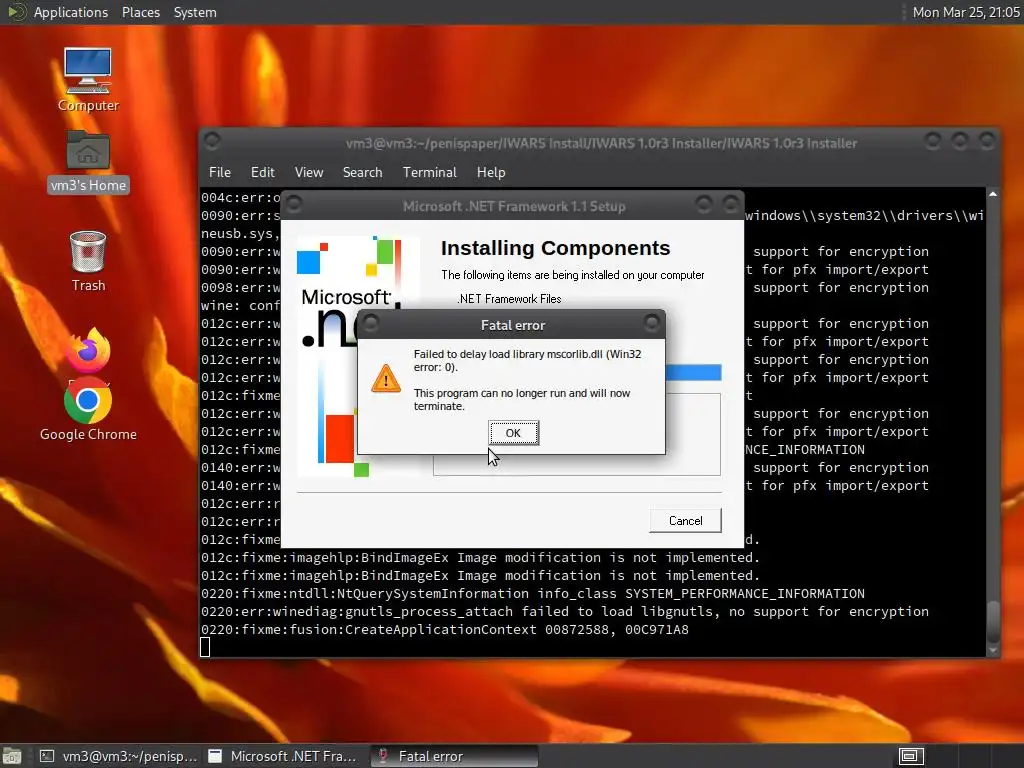Click the 'Installing Components' heading

[x=555, y=248]
